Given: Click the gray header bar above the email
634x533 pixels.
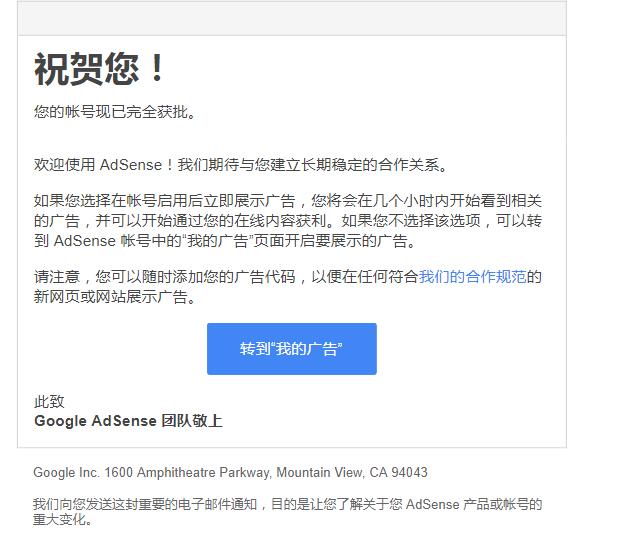Looking at the screenshot, I should tap(292, 18).
